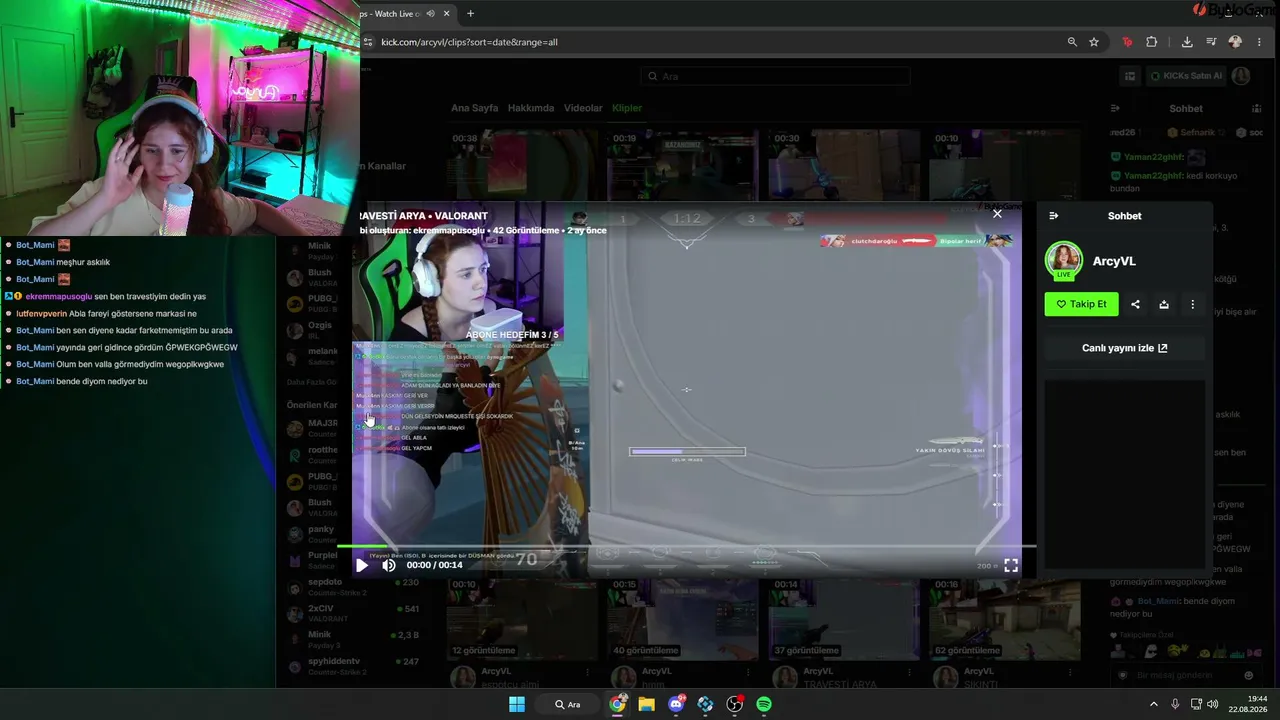Open the taskbar Ara search box

(568, 704)
